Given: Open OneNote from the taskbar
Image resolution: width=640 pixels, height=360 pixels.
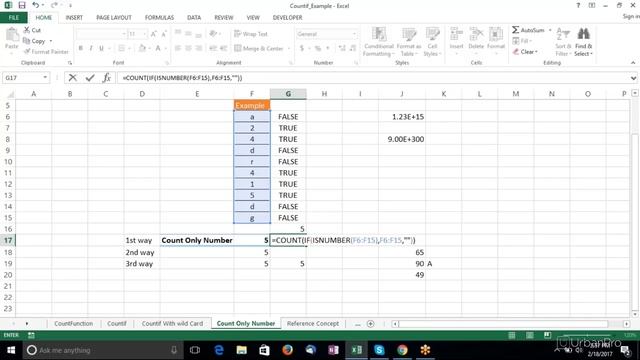Looking at the screenshot, I should (333, 350).
